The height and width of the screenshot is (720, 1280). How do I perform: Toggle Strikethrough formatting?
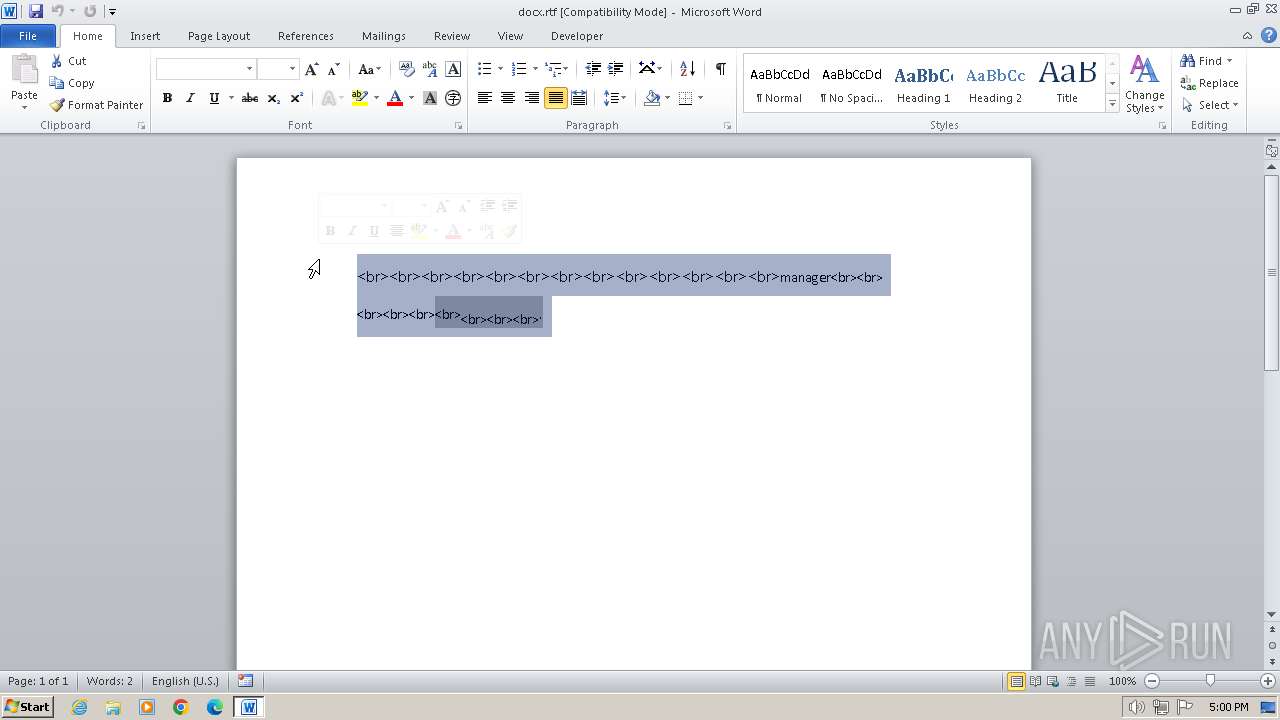(x=250, y=98)
